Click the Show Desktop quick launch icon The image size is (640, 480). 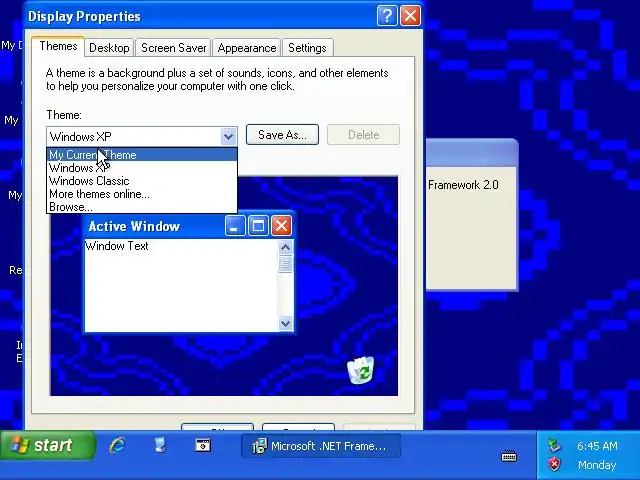[x=160, y=445]
